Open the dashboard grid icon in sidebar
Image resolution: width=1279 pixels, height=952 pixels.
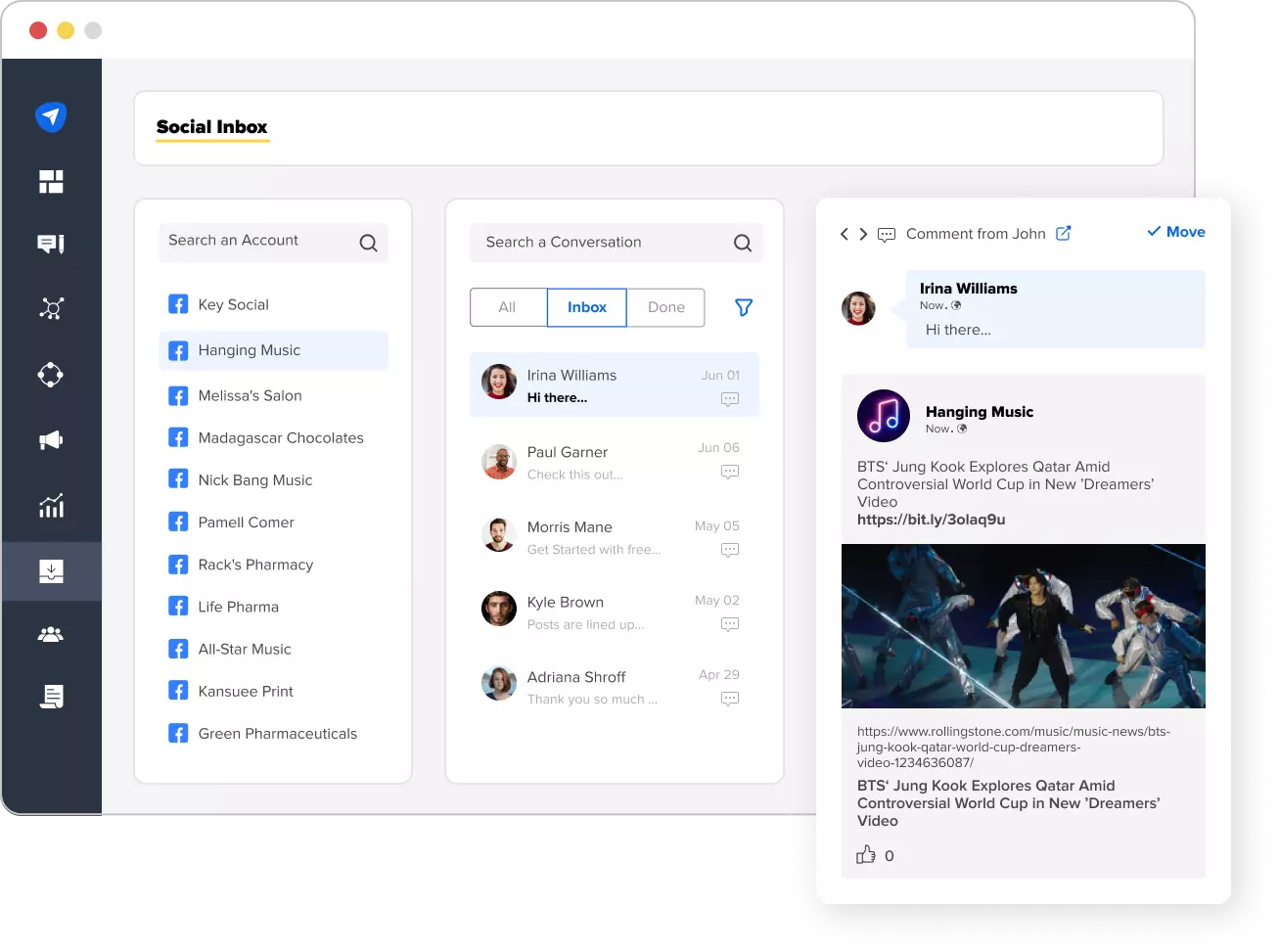pyautogui.click(x=51, y=182)
